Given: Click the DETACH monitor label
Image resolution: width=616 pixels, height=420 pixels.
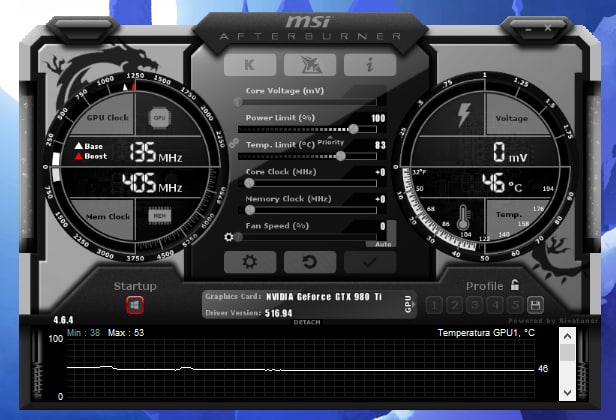Looking at the screenshot, I should pyautogui.click(x=307, y=322).
